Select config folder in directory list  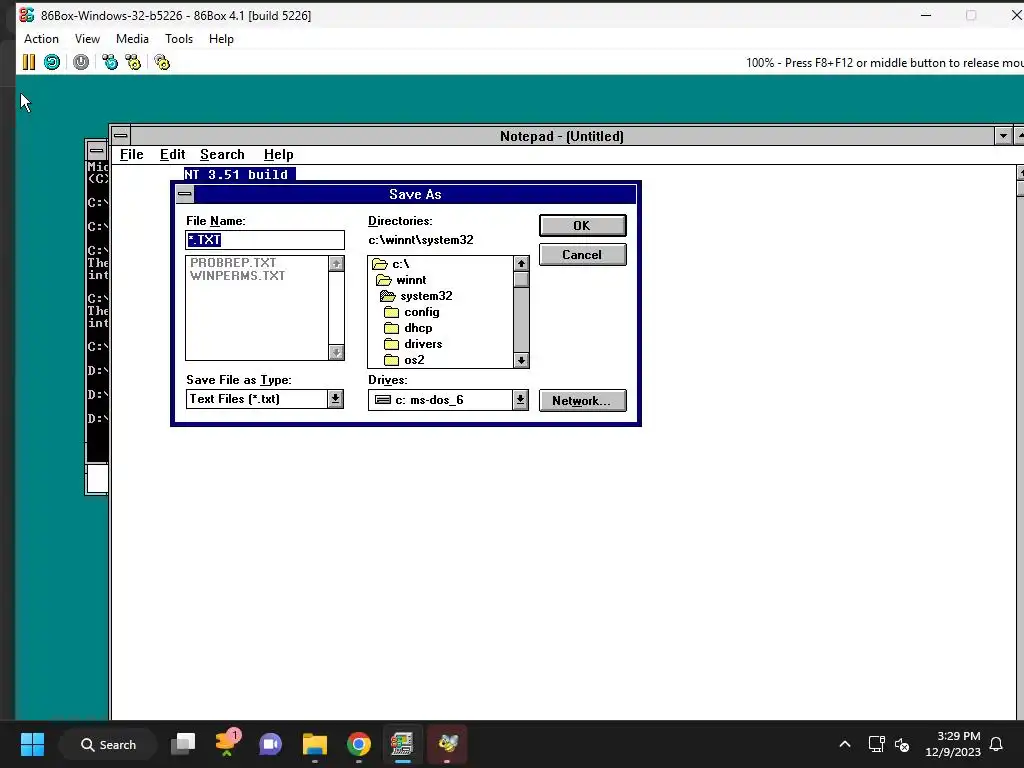411,312
